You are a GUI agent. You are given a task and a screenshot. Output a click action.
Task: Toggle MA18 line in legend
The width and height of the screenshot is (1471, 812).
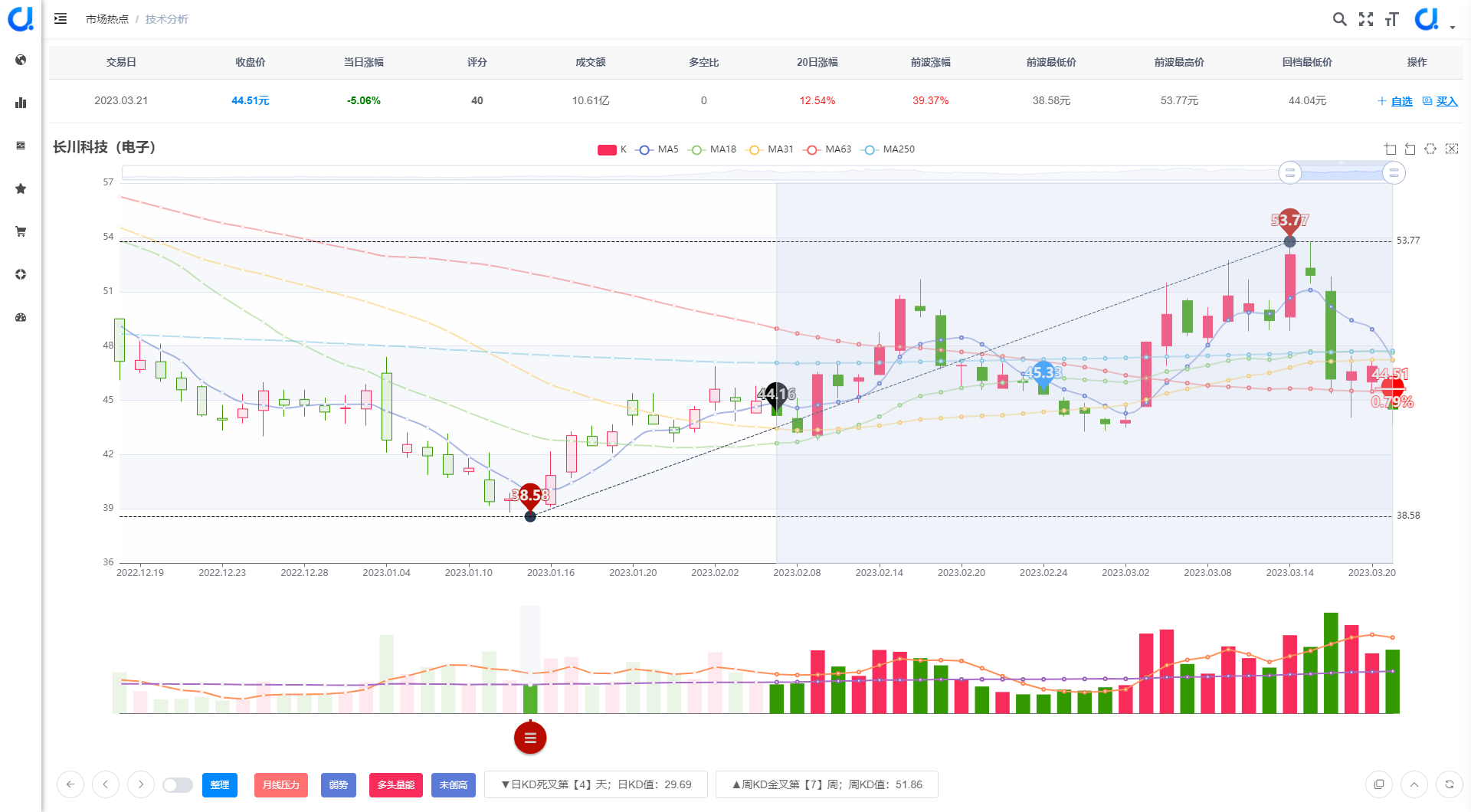pos(713,149)
